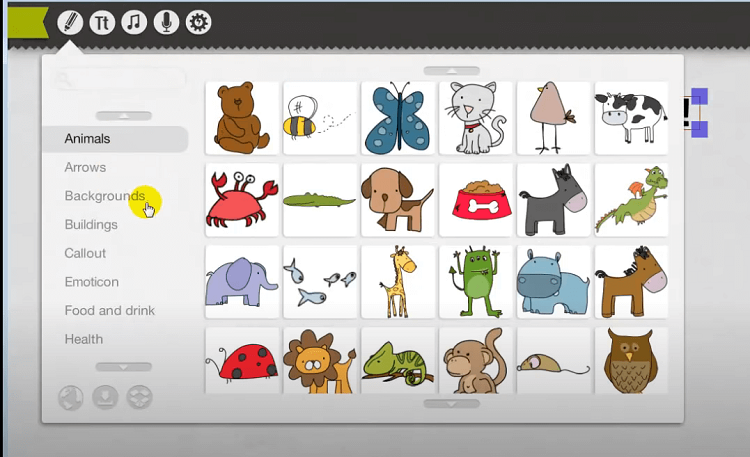Screen dimensions: 750x457
Task: Select the Callout category
Action: coord(85,253)
